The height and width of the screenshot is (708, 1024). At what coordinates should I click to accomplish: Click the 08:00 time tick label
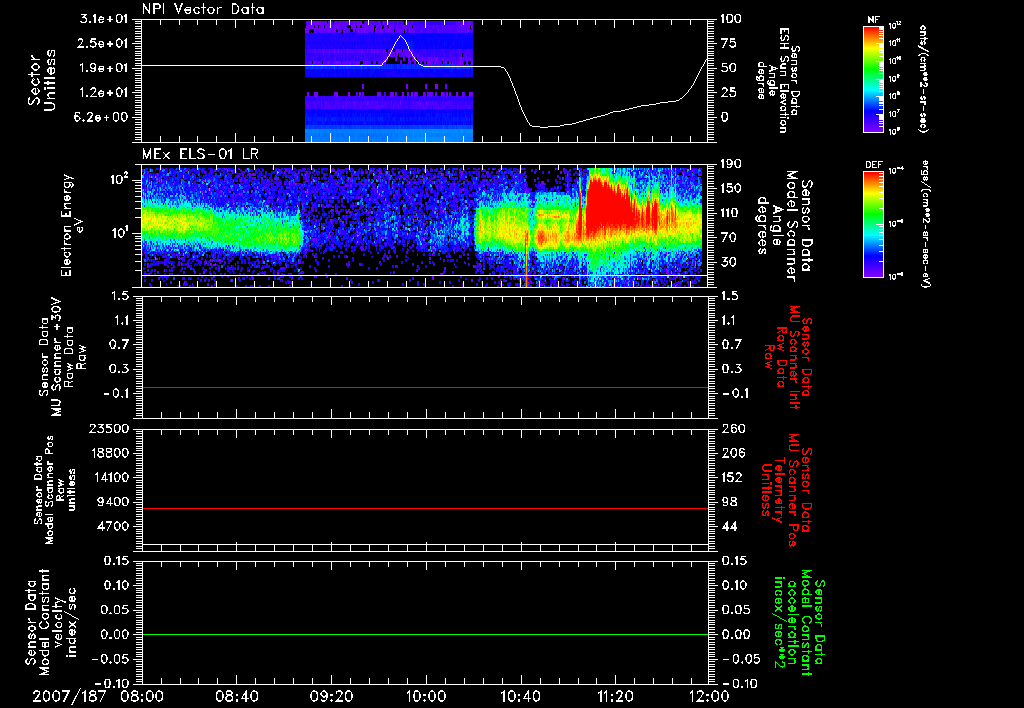[142, 696]
